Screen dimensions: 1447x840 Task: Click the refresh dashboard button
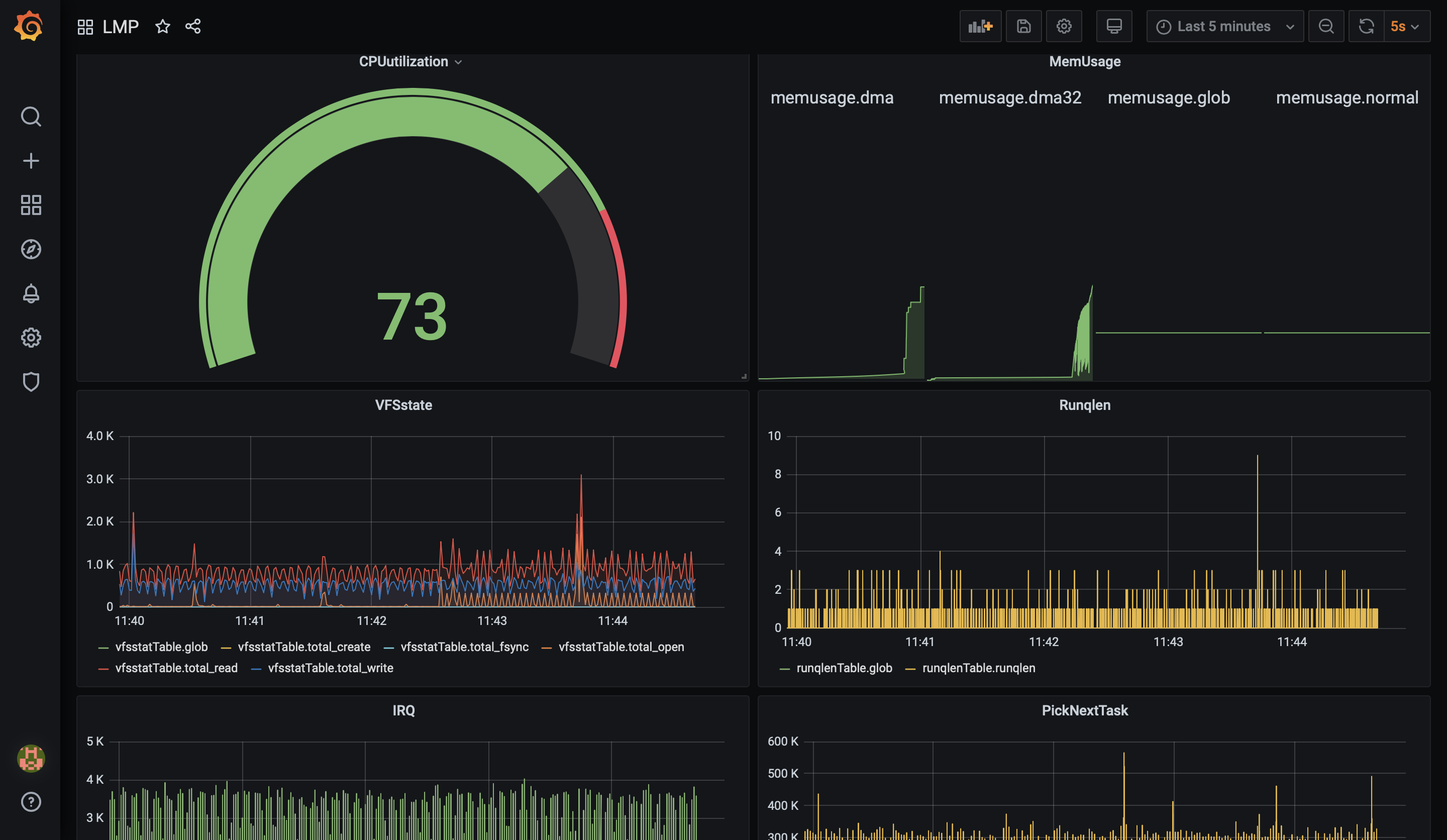[x=1366, y=27]
